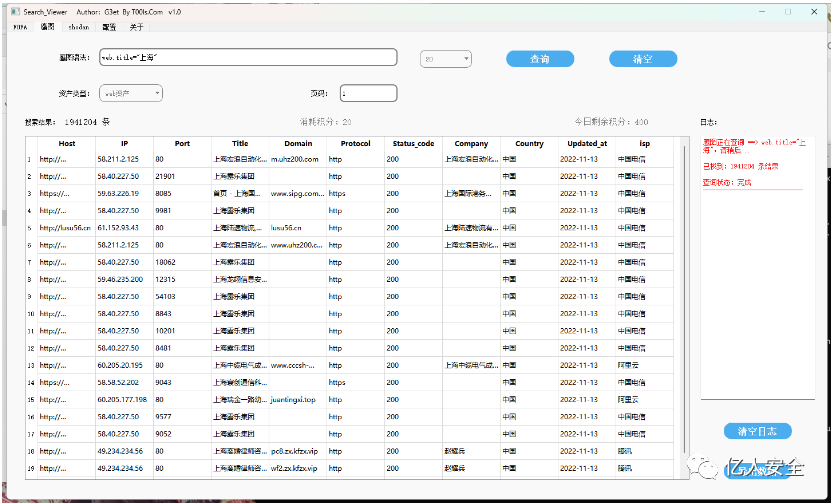
Task: Select the 阿里云 isp cell in row 15
Action: click(x=644, y=400)
